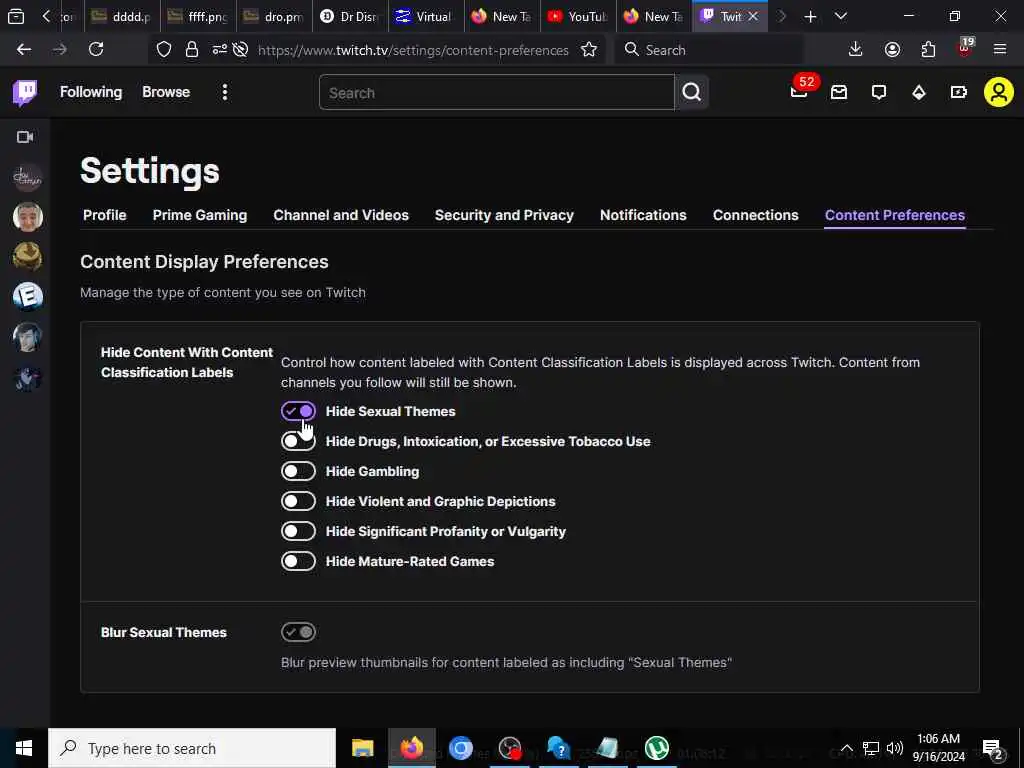
Task: Open the Windows Start menu
Action: (24, 748)
